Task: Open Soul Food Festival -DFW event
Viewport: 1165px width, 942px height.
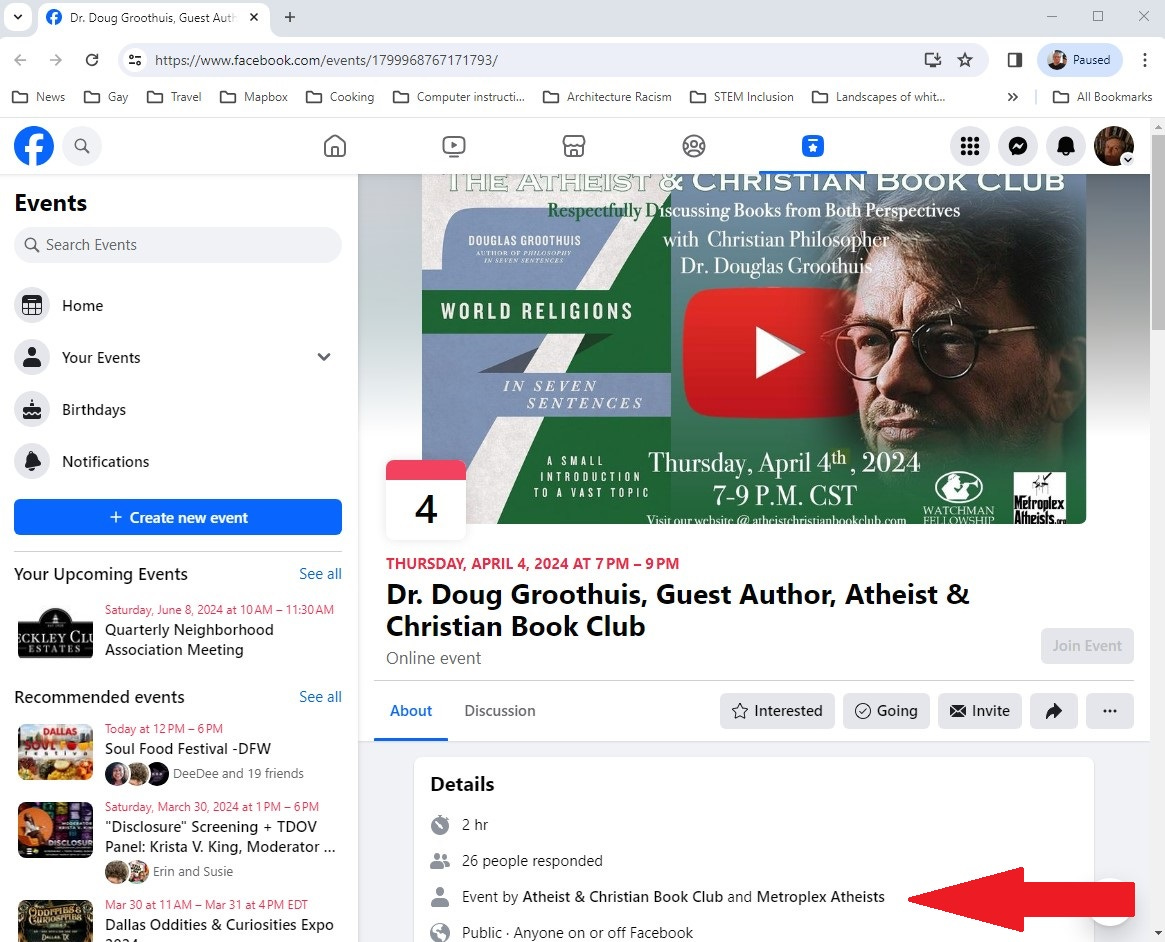Action: point(187,749)
